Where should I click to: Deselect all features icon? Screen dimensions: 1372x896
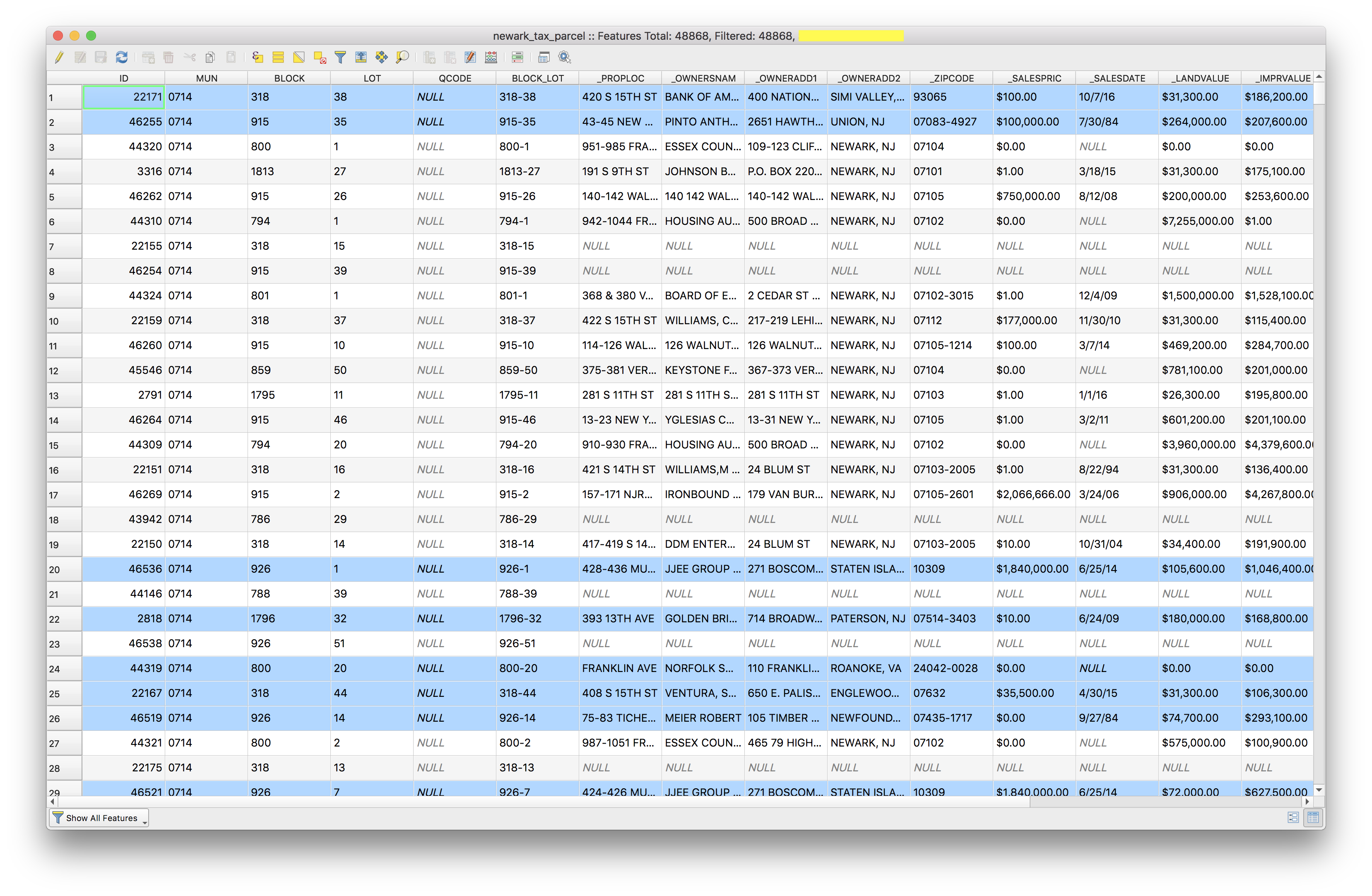319,57
